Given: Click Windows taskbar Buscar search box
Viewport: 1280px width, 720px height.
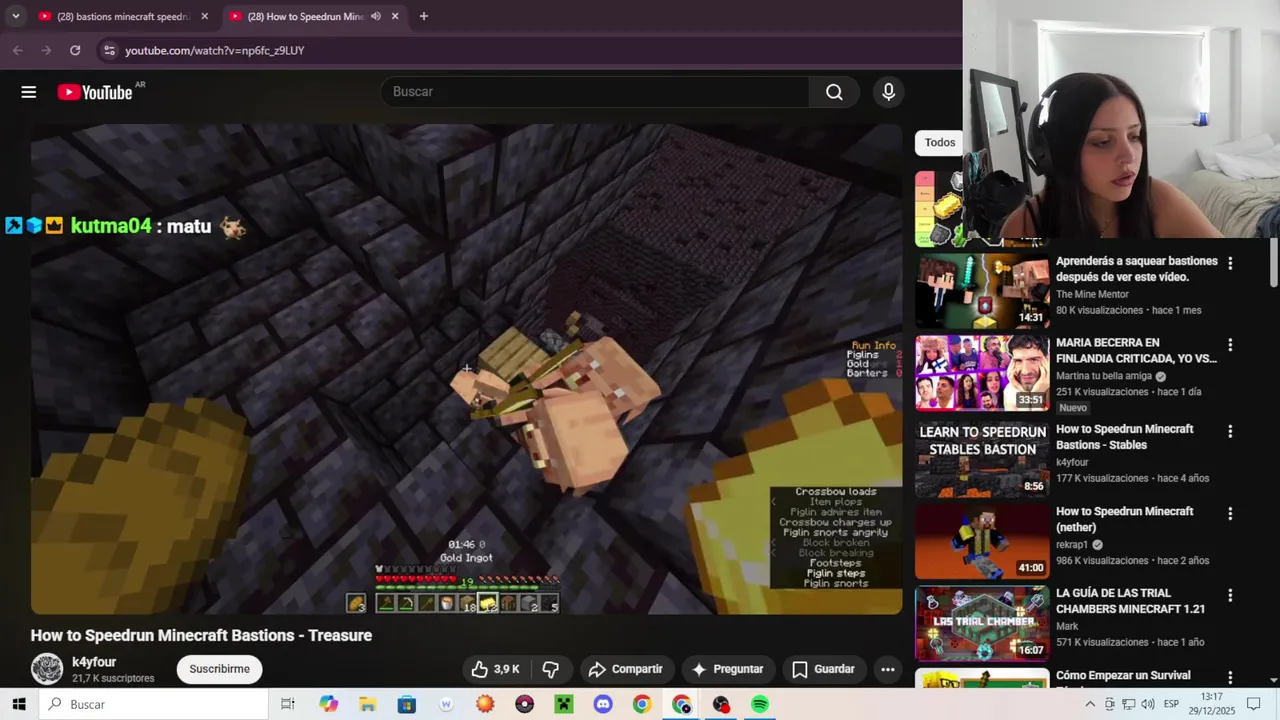Looking at the screenshot, I should (154, 704).
